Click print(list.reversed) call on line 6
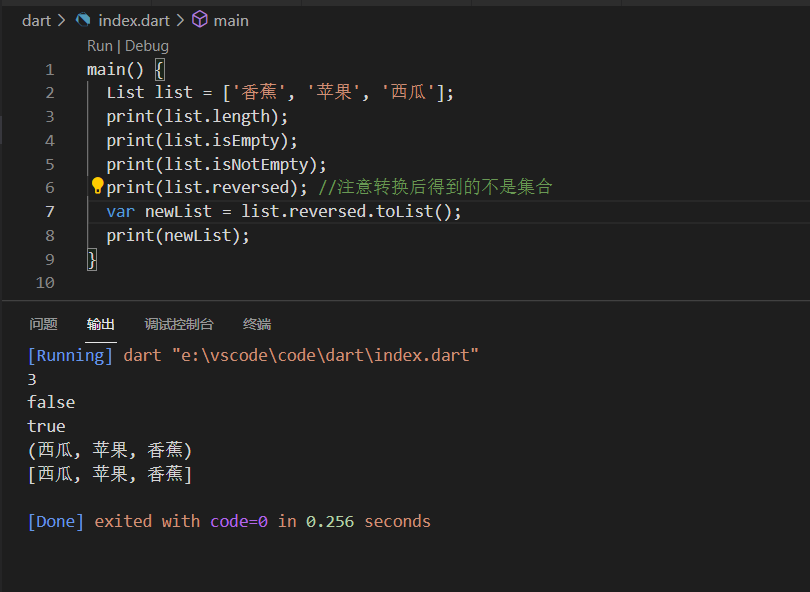 (x=207, y=187)
